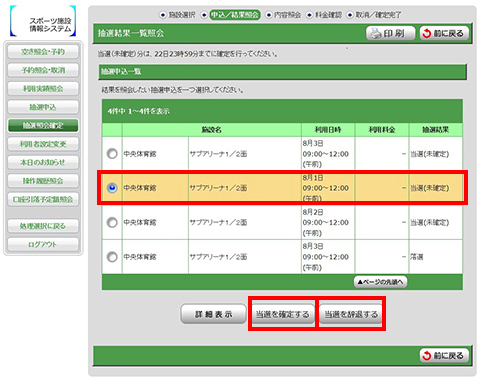View 本日のお知らせ from the side menu
Screen dimensions: 480x380
coord(43,162)
